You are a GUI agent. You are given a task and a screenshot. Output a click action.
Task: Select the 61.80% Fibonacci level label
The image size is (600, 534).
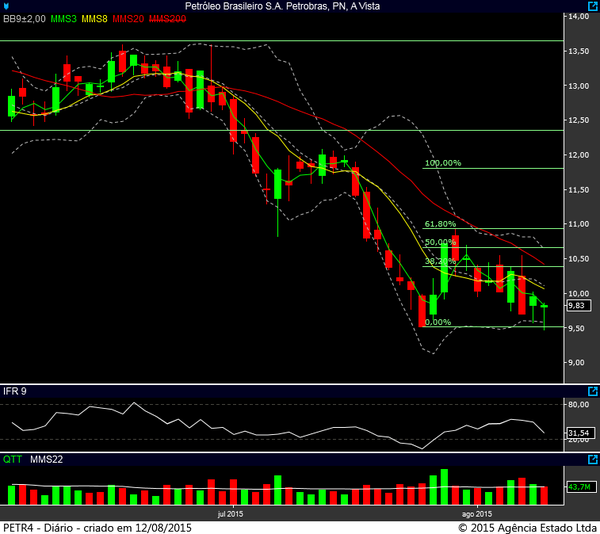[x=440, y=225]
